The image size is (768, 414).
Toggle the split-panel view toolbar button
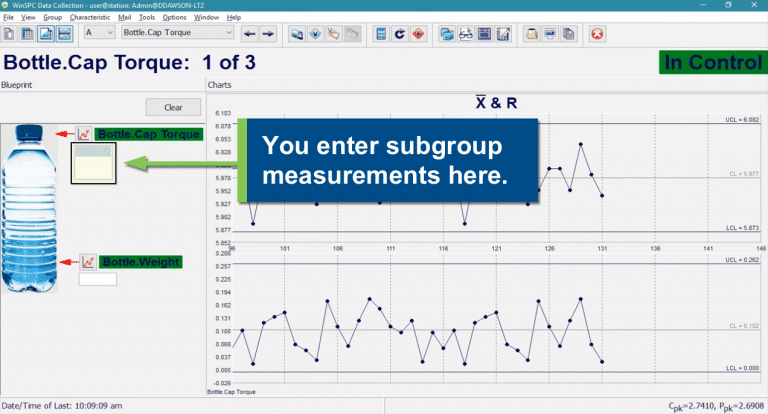pyautogui.click(x=64, y=33)
